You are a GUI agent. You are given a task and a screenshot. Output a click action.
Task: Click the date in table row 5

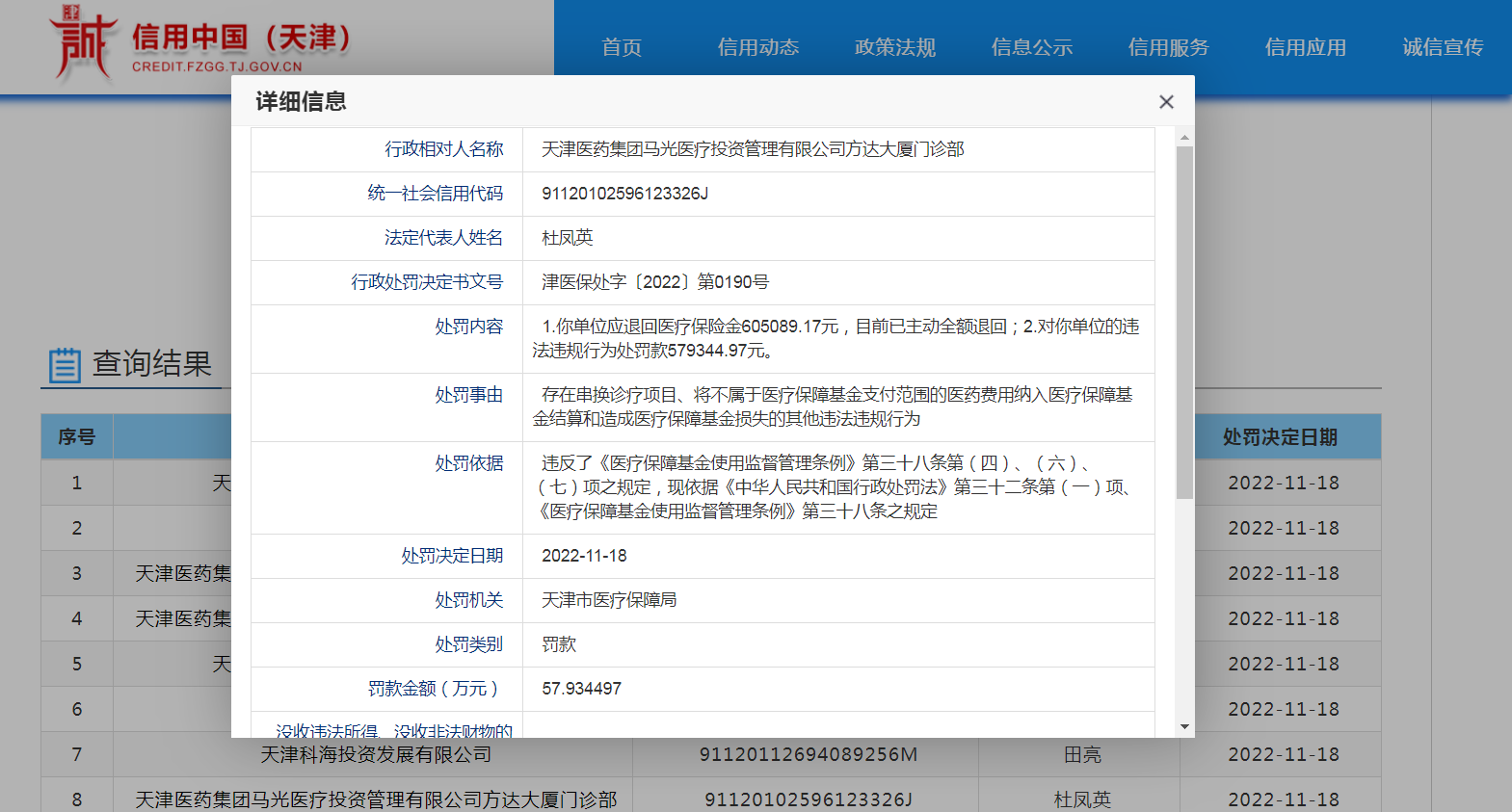[x=1284, y=665]
